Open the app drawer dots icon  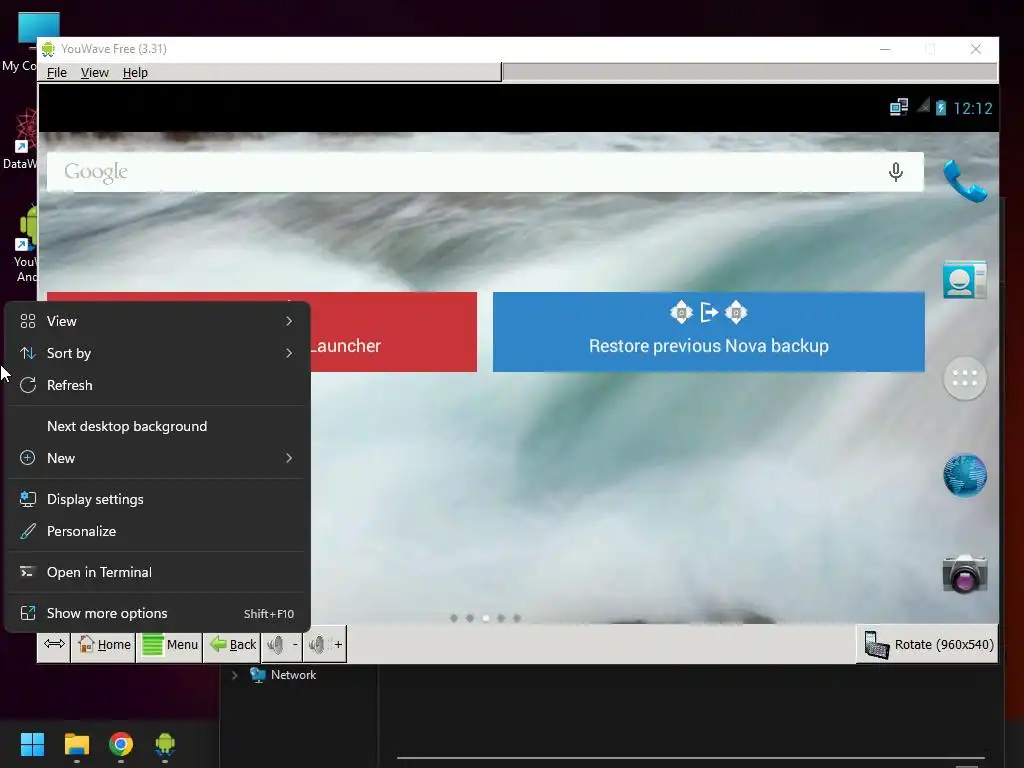pyautogui.click(x=965, y=378)
